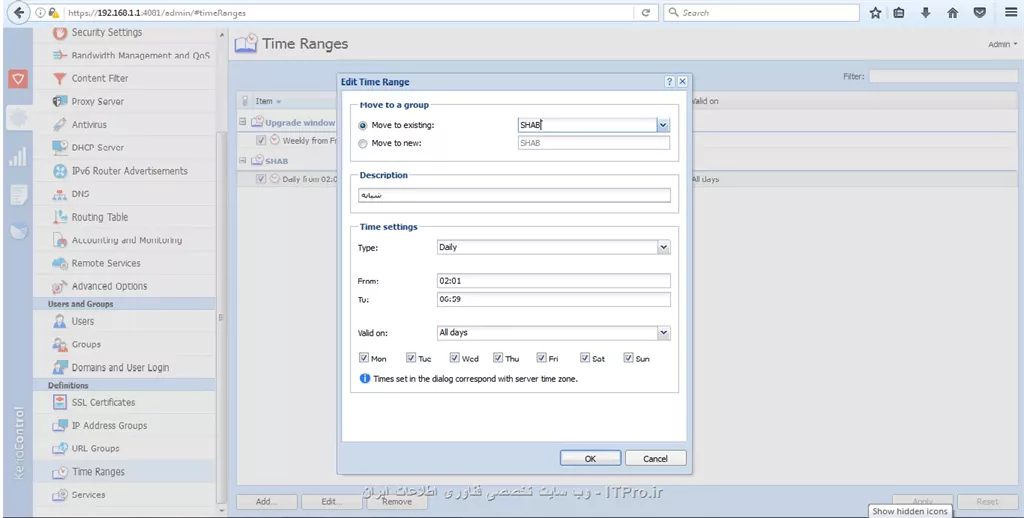This screenshot has width=1024, height=518.
Task: Click the To time field 06:59
Action: tap(553, 299)
